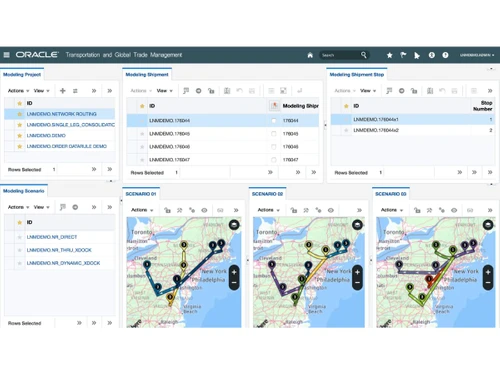Screen dimensions: 500x375
Task: Click the map icon in Modeling Shipment toolbar
Action: coord(227,91)
